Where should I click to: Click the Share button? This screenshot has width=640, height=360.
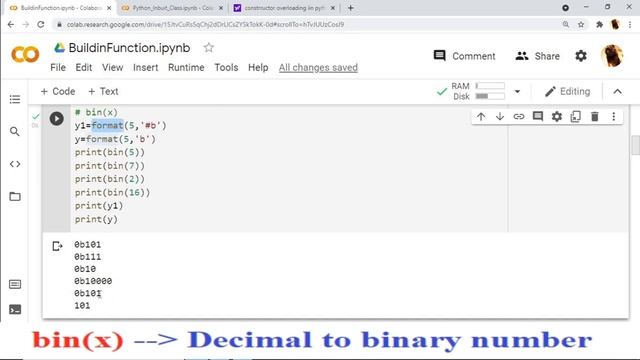pos(538,56)
